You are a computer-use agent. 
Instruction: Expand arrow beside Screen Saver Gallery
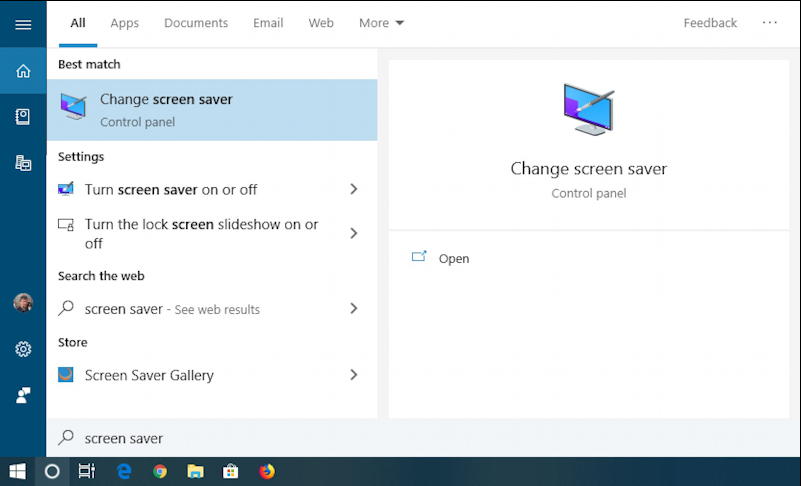[353, 375]
